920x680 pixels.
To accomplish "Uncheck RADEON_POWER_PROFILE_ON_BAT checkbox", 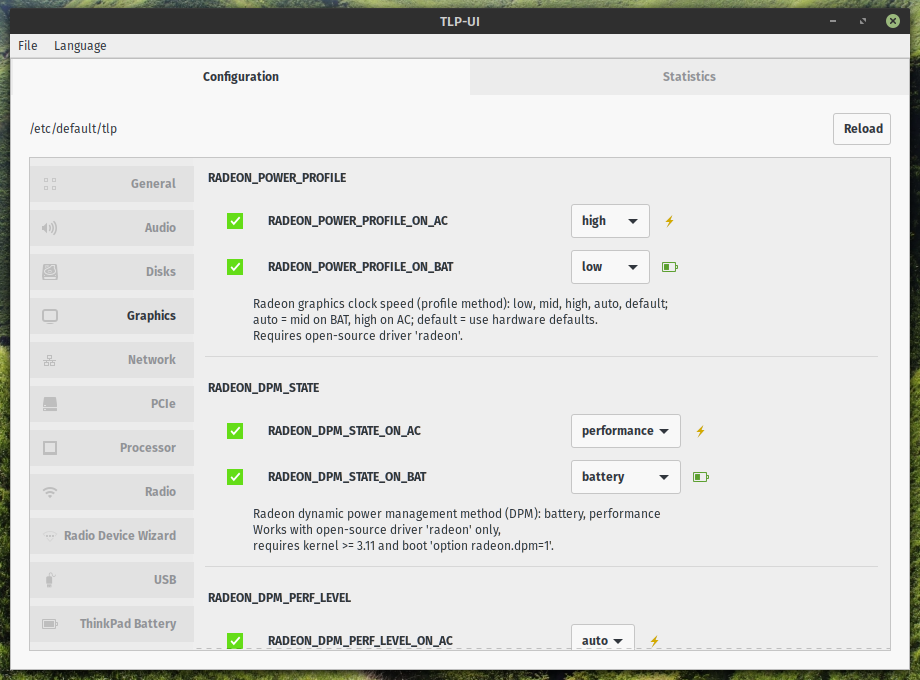I will point(235,267).
